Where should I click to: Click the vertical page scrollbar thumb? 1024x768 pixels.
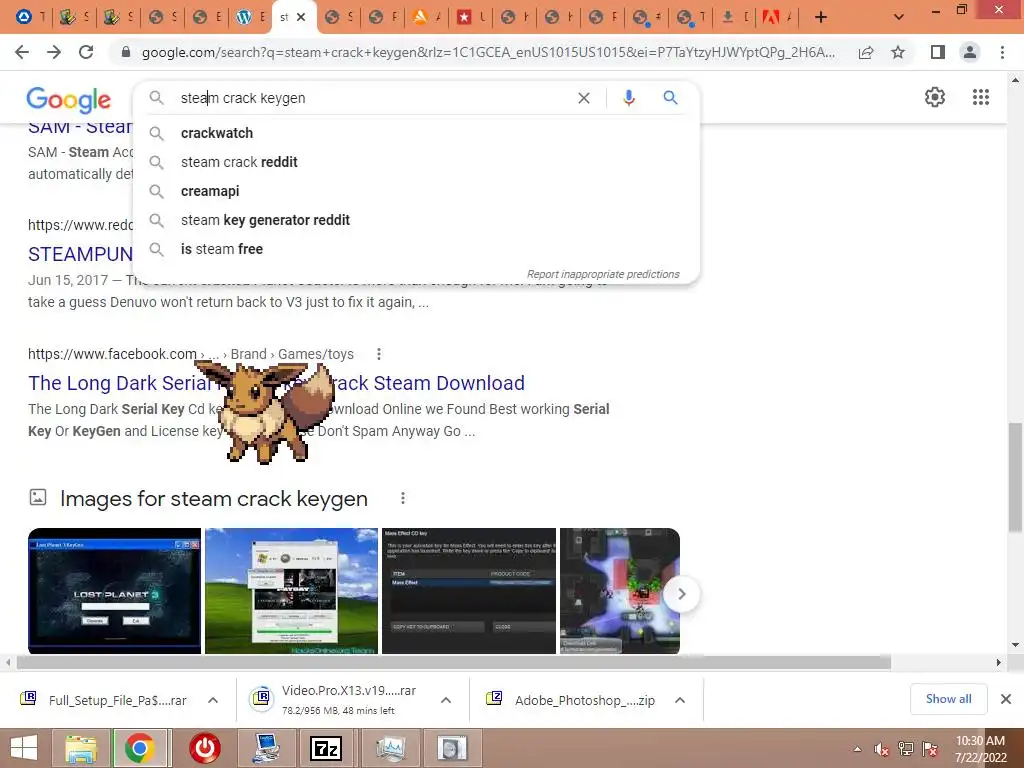[x=1015, y=477]
